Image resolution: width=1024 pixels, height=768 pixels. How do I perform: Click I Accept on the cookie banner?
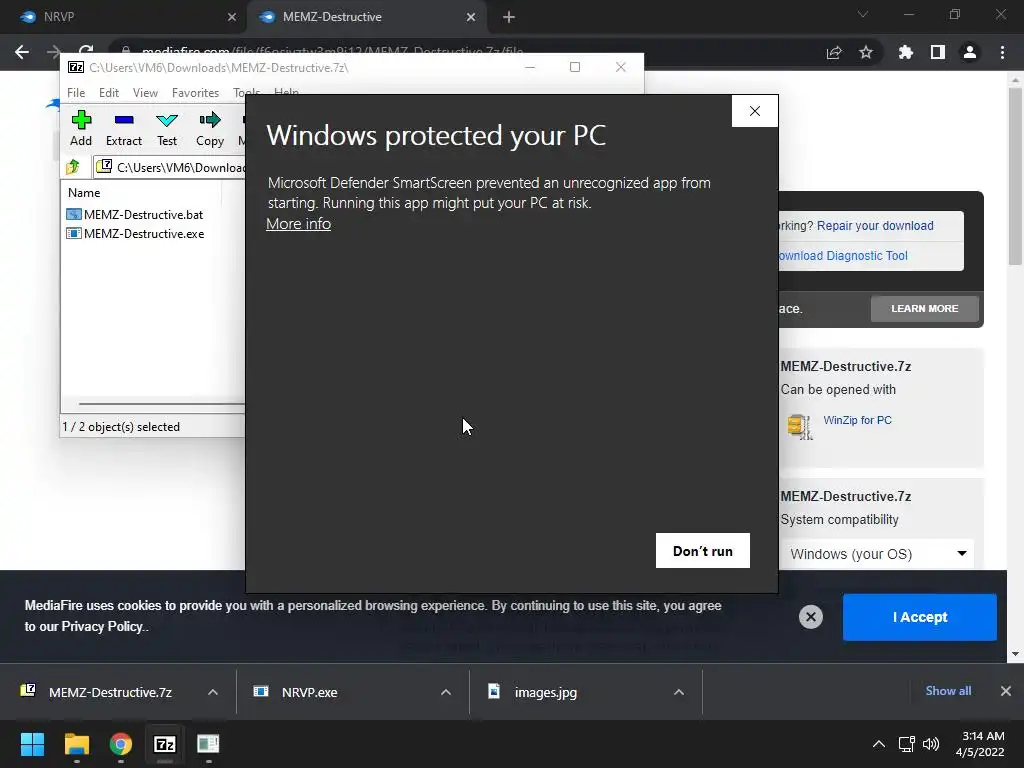(920, 616)
